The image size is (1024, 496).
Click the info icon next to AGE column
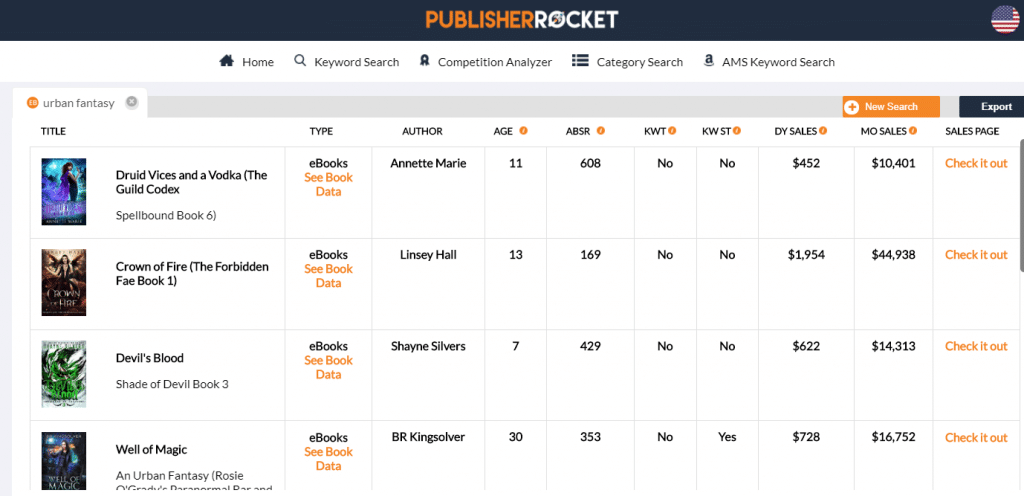(523, 131)
